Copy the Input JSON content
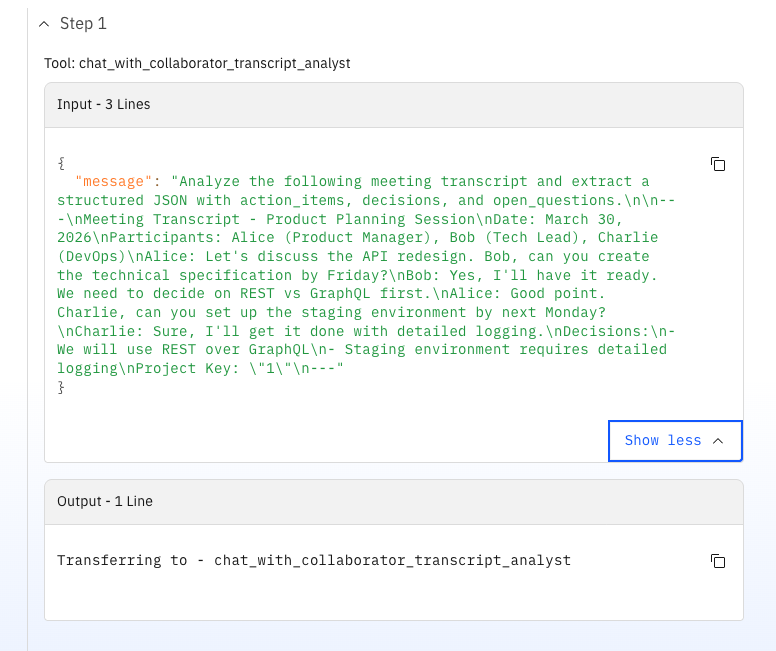The image size is (776, 651). (717, 164)
